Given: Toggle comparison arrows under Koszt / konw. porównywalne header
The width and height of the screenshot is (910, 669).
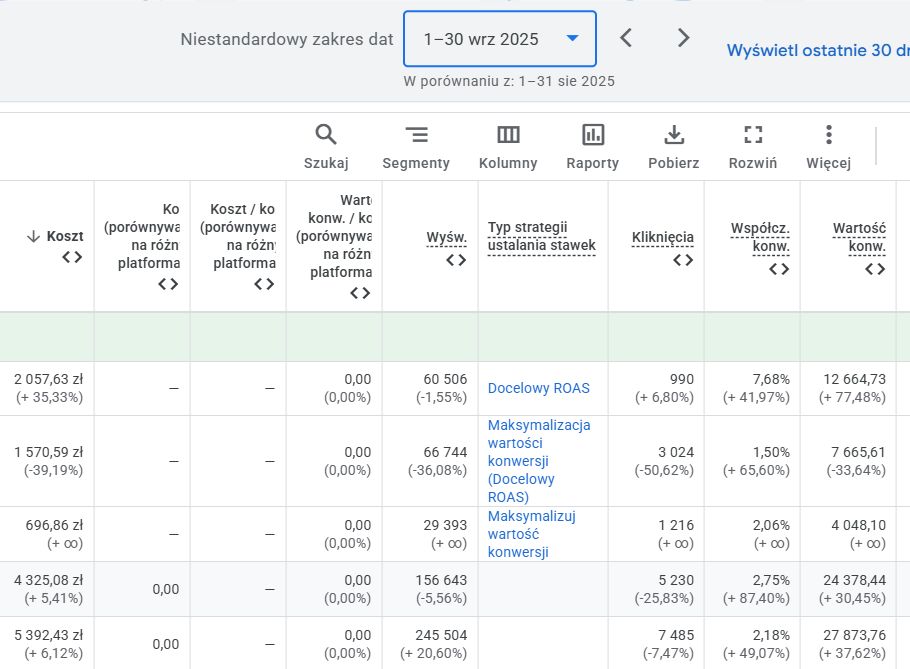Looking at the screenshot, I should click(x=264, y=284).
